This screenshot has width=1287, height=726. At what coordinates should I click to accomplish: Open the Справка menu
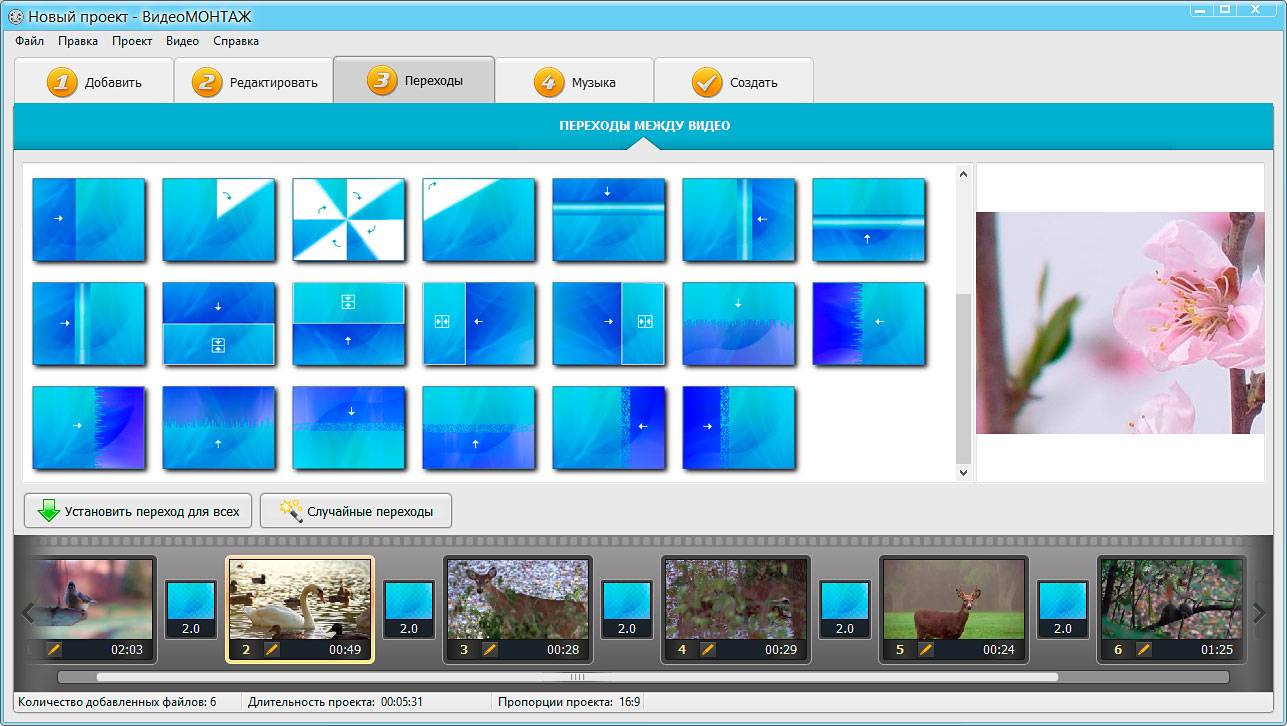point(236,41)
